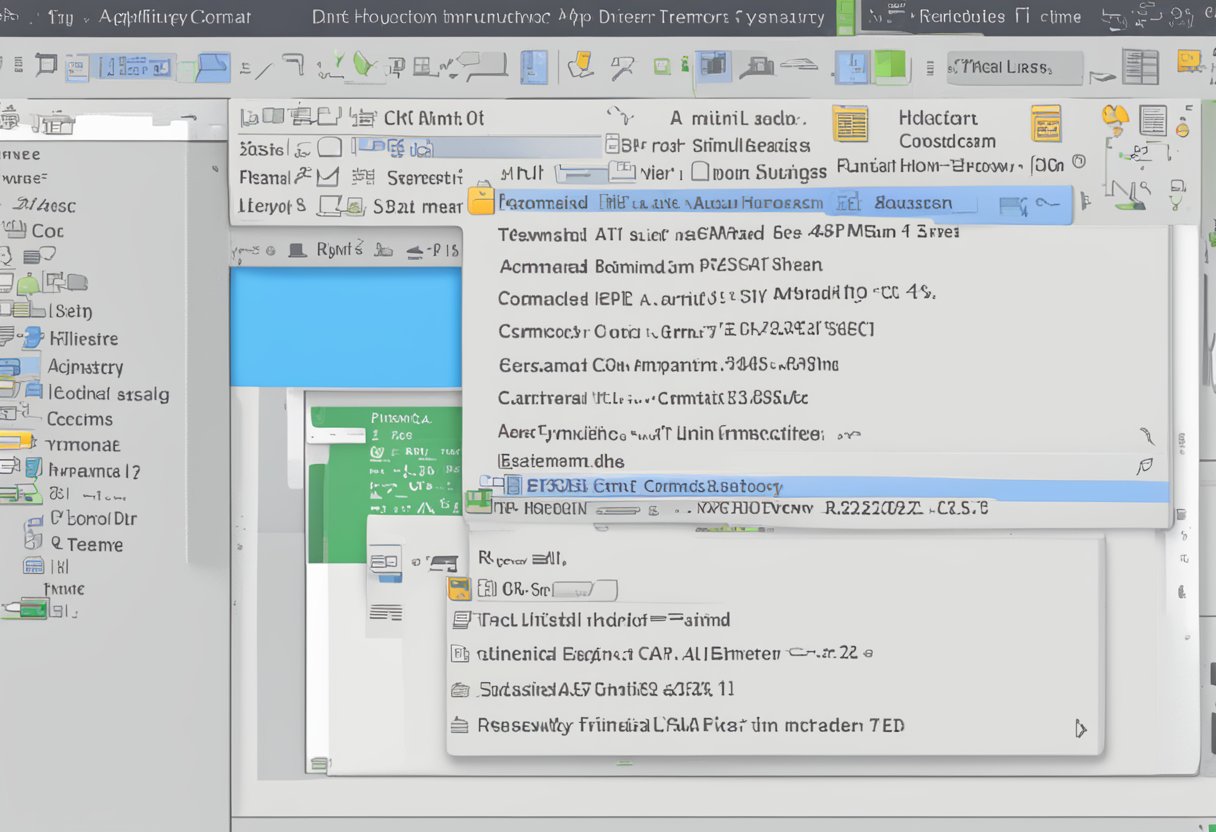Click the yellow folder icon beside Feromnaird
This screenshot has width=1216, height=832.
coord(481,201)
